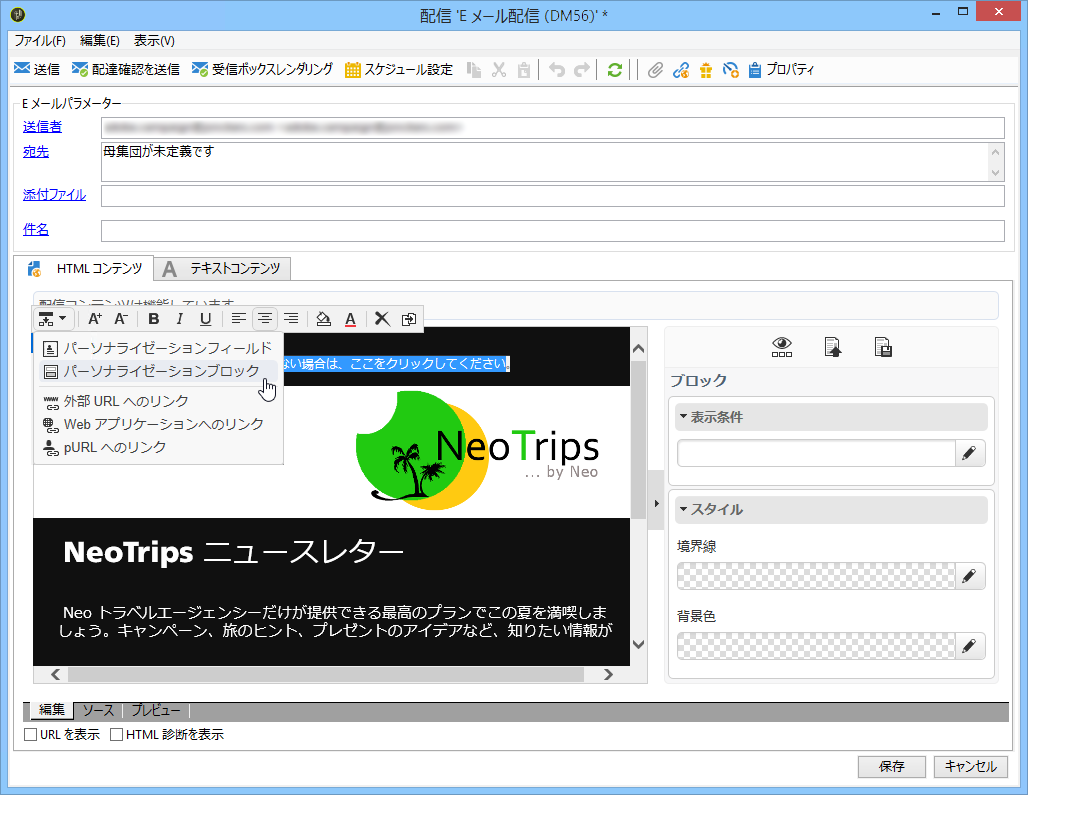Click the font color A icon
This screenshot has width=1065, height=817.
tap(350, 319)
